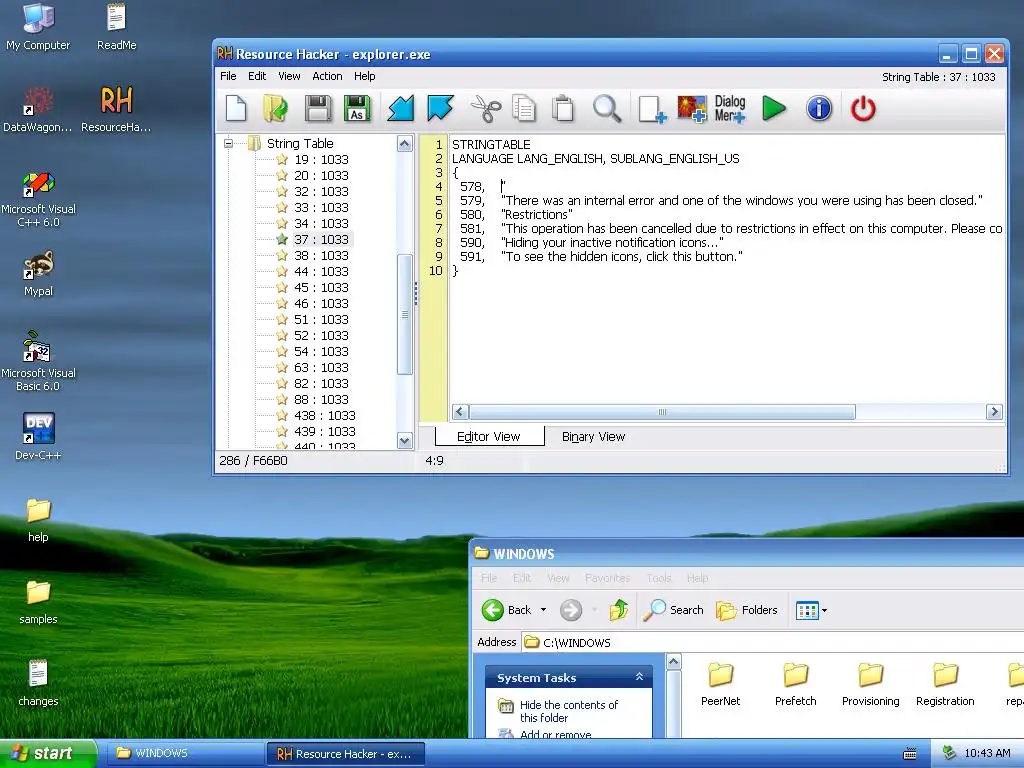Select tree item 19 : 1033
1024x768 pixels.
click(x=321, y=159)
